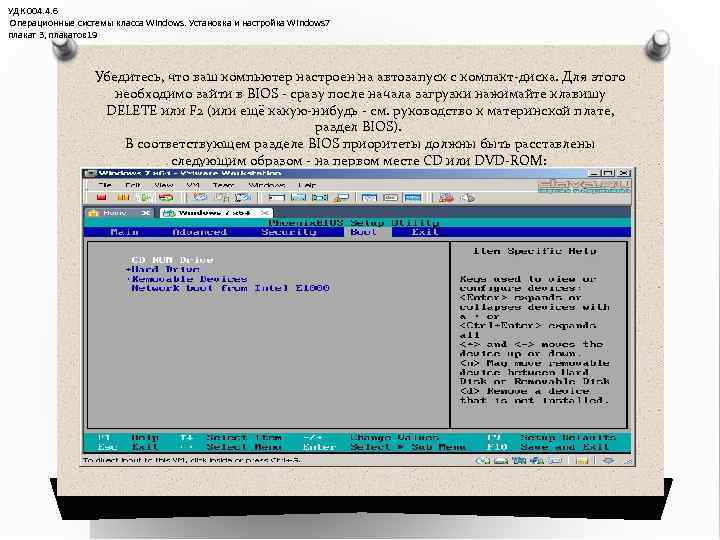Select the Hard Drive boot entry

tap(165, 270)
